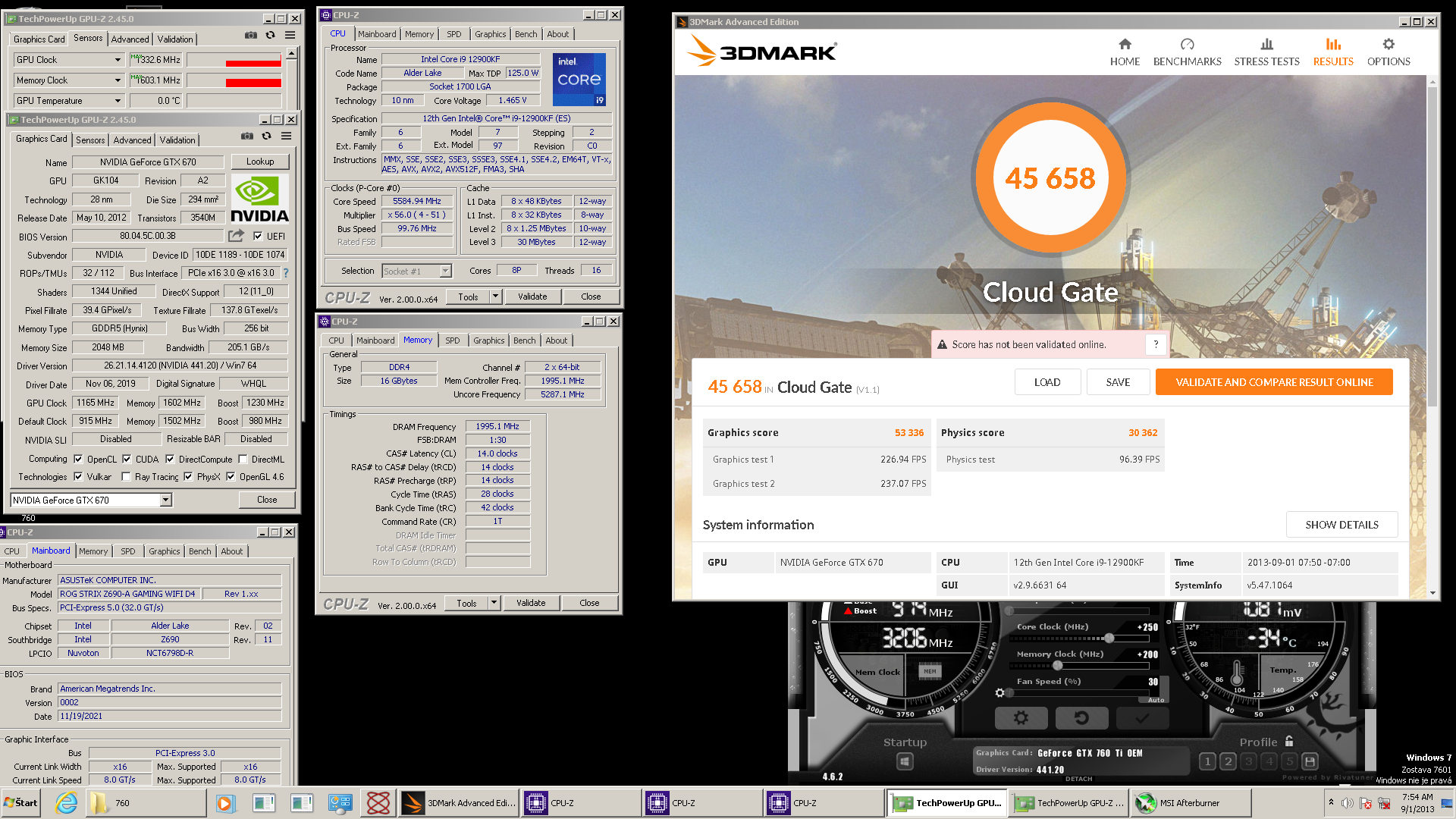Image resolution: width=1456 pixels, height=819 pixels.
Task: Open GPU Clock sensor dropdown
Action: point(118,60)
